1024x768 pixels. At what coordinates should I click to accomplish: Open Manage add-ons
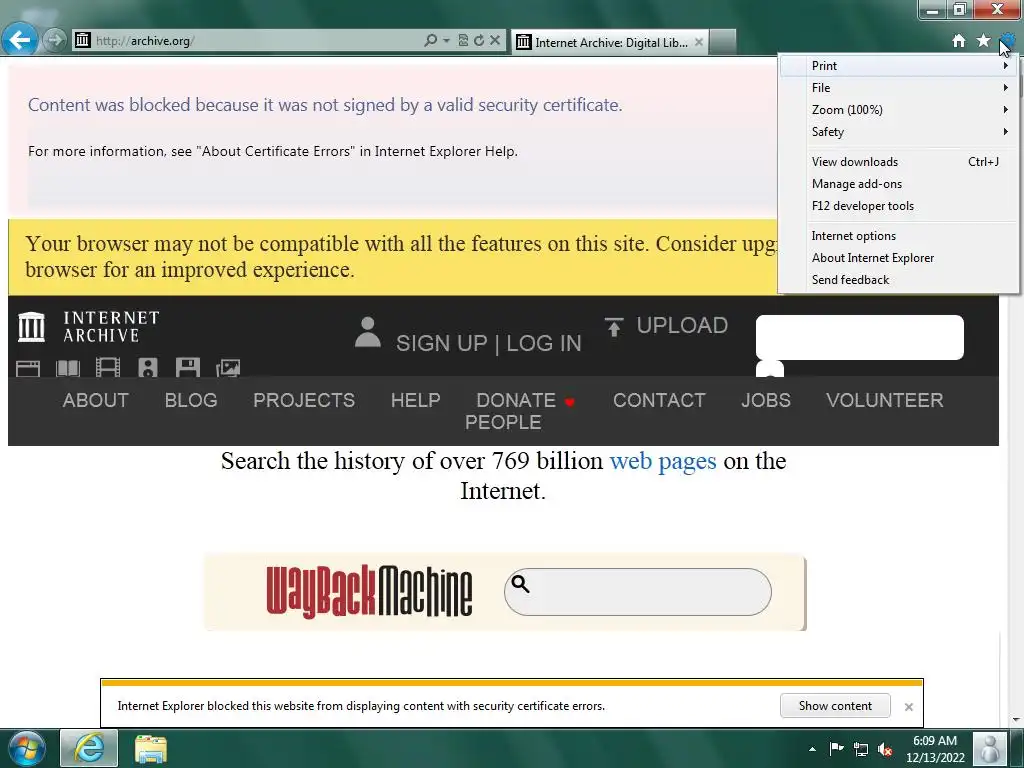pos(899,184)
